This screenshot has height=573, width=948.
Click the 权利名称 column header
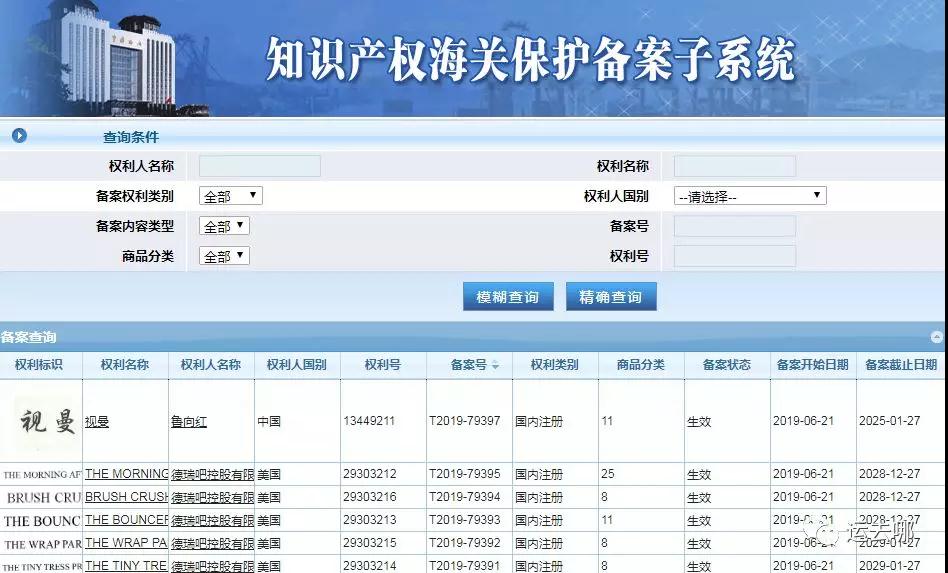(125, 364)
